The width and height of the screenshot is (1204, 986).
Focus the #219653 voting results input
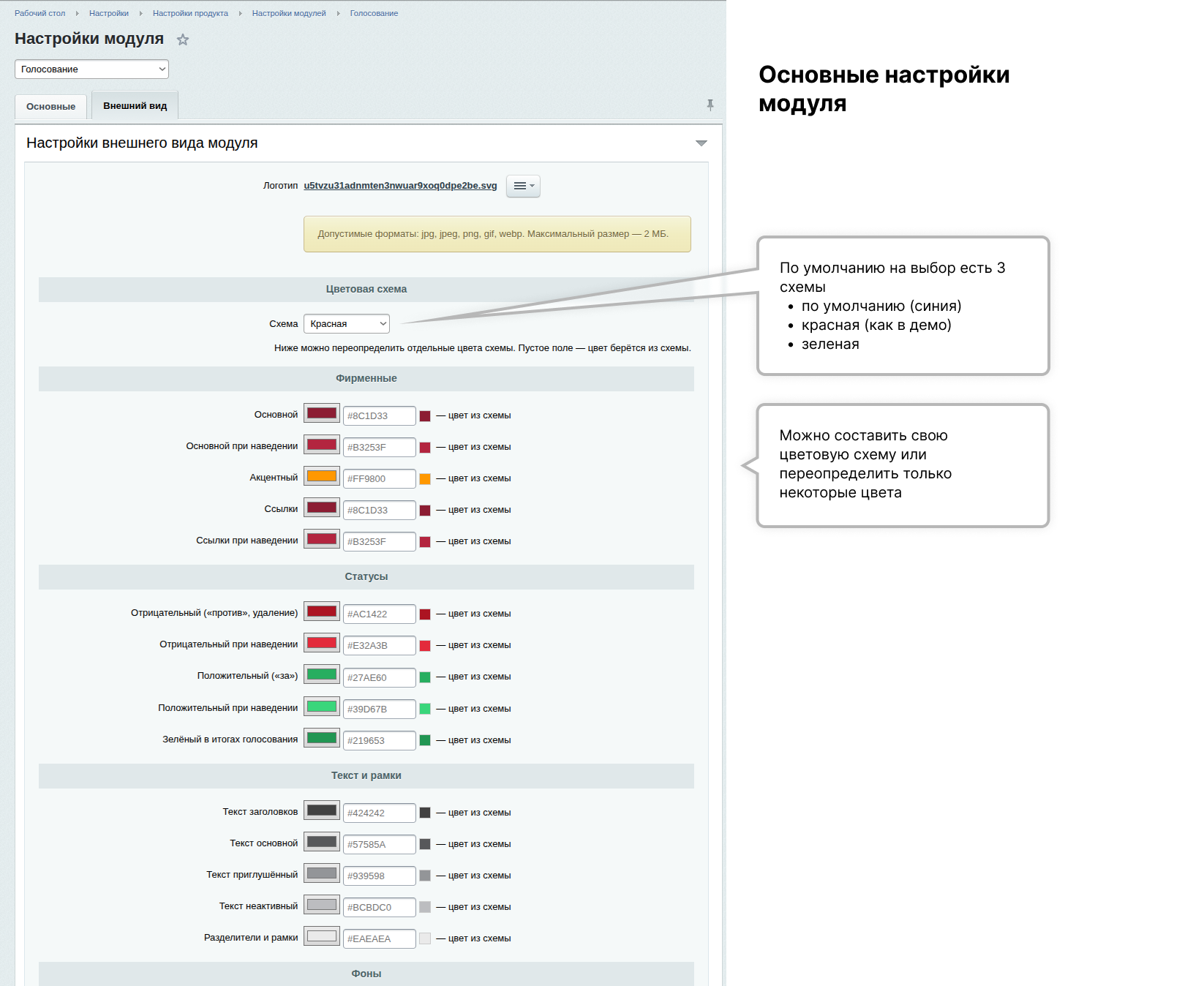pyautogui.click(x=380, y=740)
